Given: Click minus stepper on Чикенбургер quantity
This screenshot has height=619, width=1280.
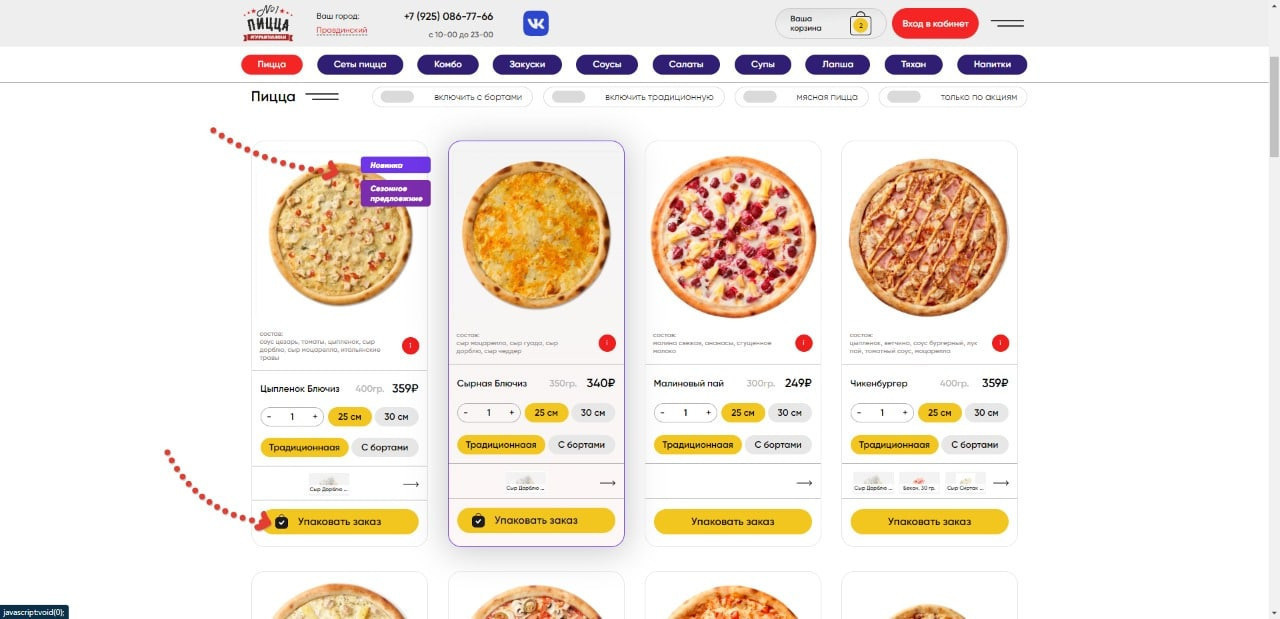Looking at the screenshot, I should click(x=859, y=413).
